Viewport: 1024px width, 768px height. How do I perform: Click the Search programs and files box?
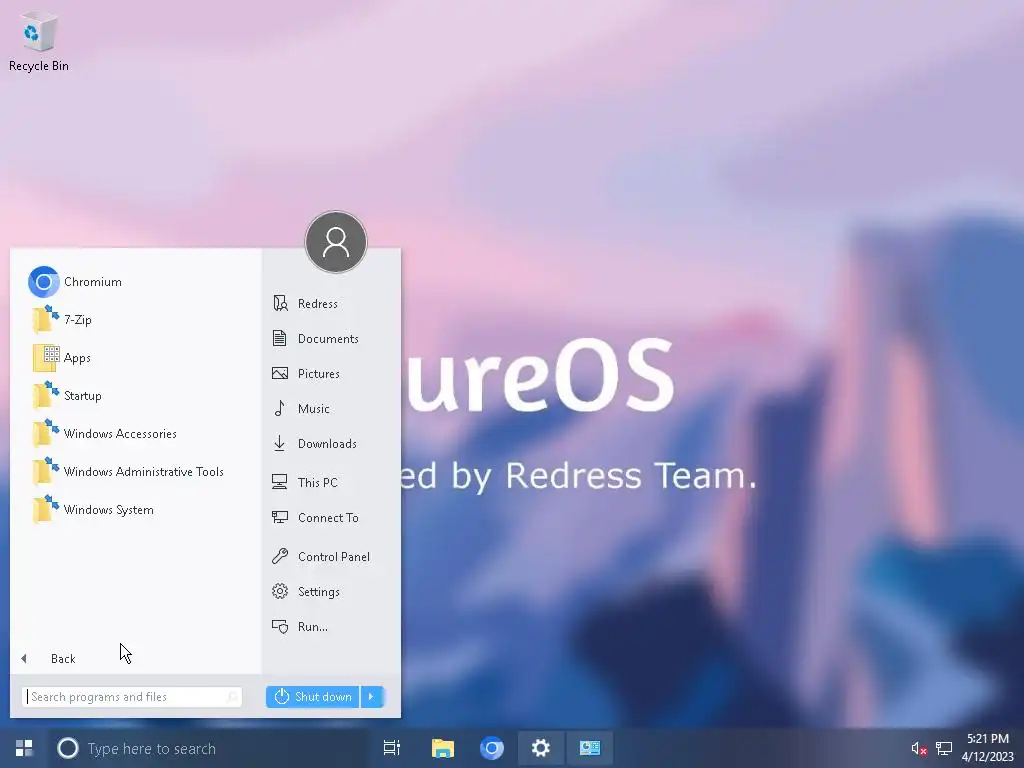tap(132, 697)
